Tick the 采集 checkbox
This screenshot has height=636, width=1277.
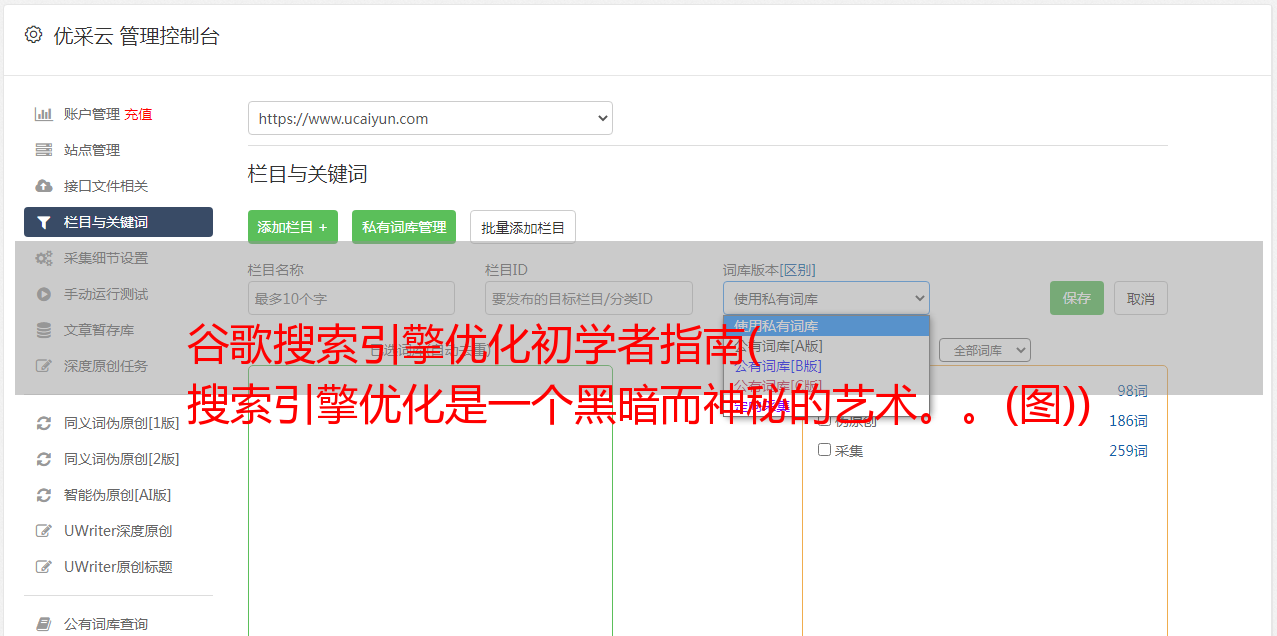pyautogui.click(x=825, y=450)
